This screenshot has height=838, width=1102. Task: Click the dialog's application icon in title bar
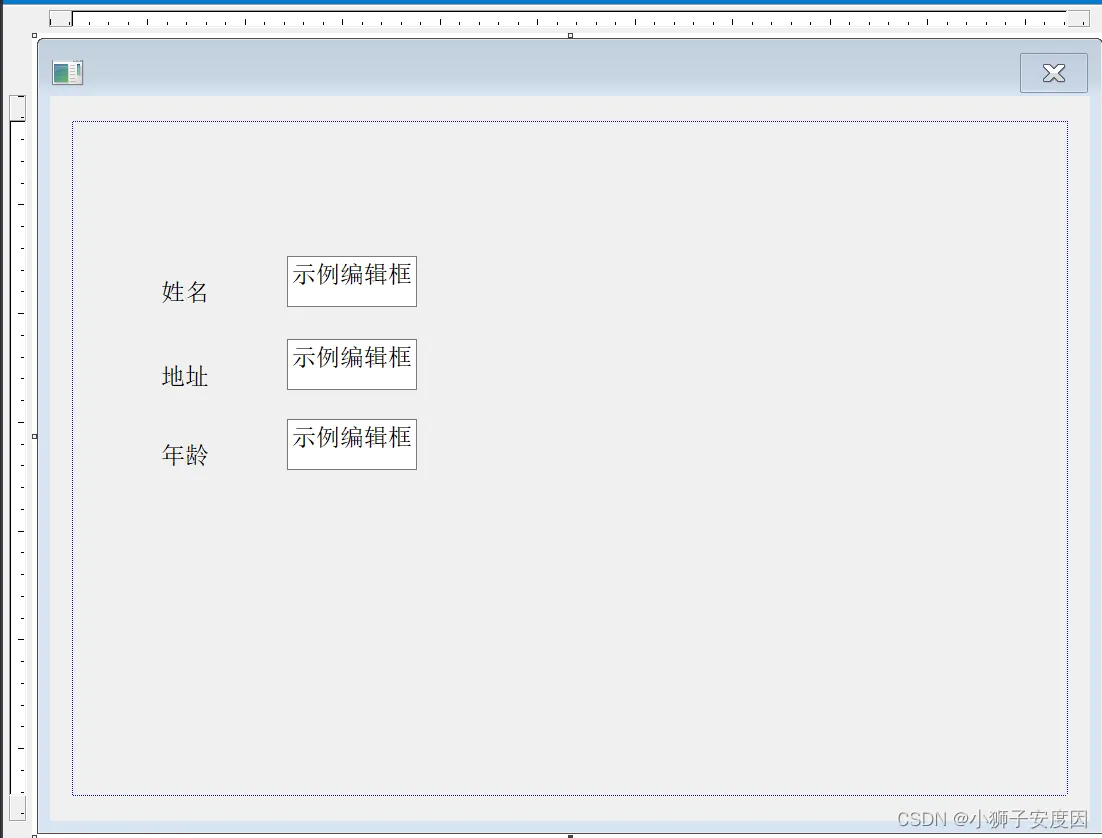point(67,72)
